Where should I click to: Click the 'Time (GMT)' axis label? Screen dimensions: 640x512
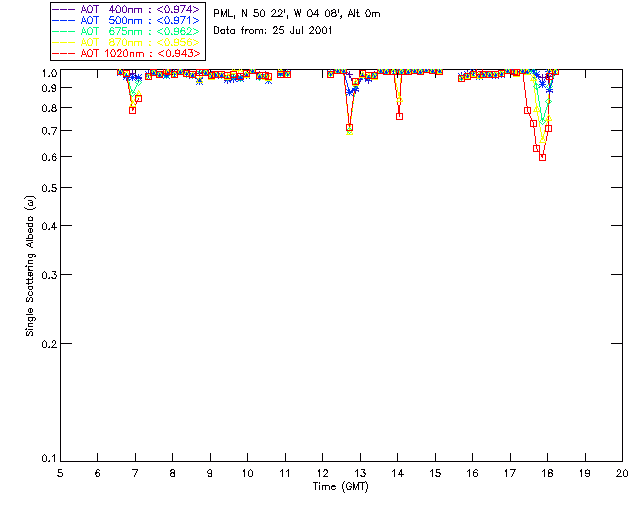click(341, 487)
